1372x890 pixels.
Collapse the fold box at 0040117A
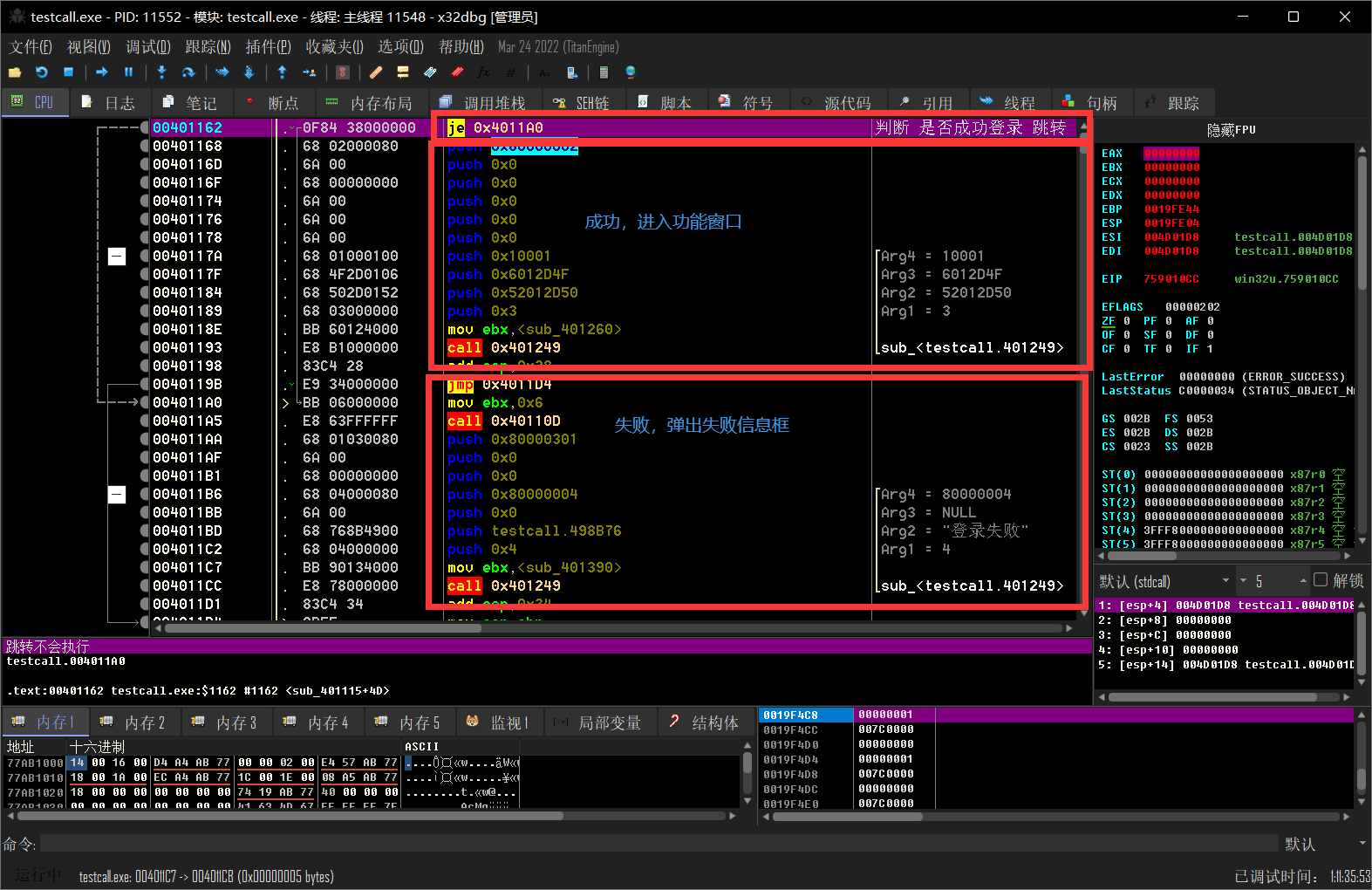tap(117, 257)
